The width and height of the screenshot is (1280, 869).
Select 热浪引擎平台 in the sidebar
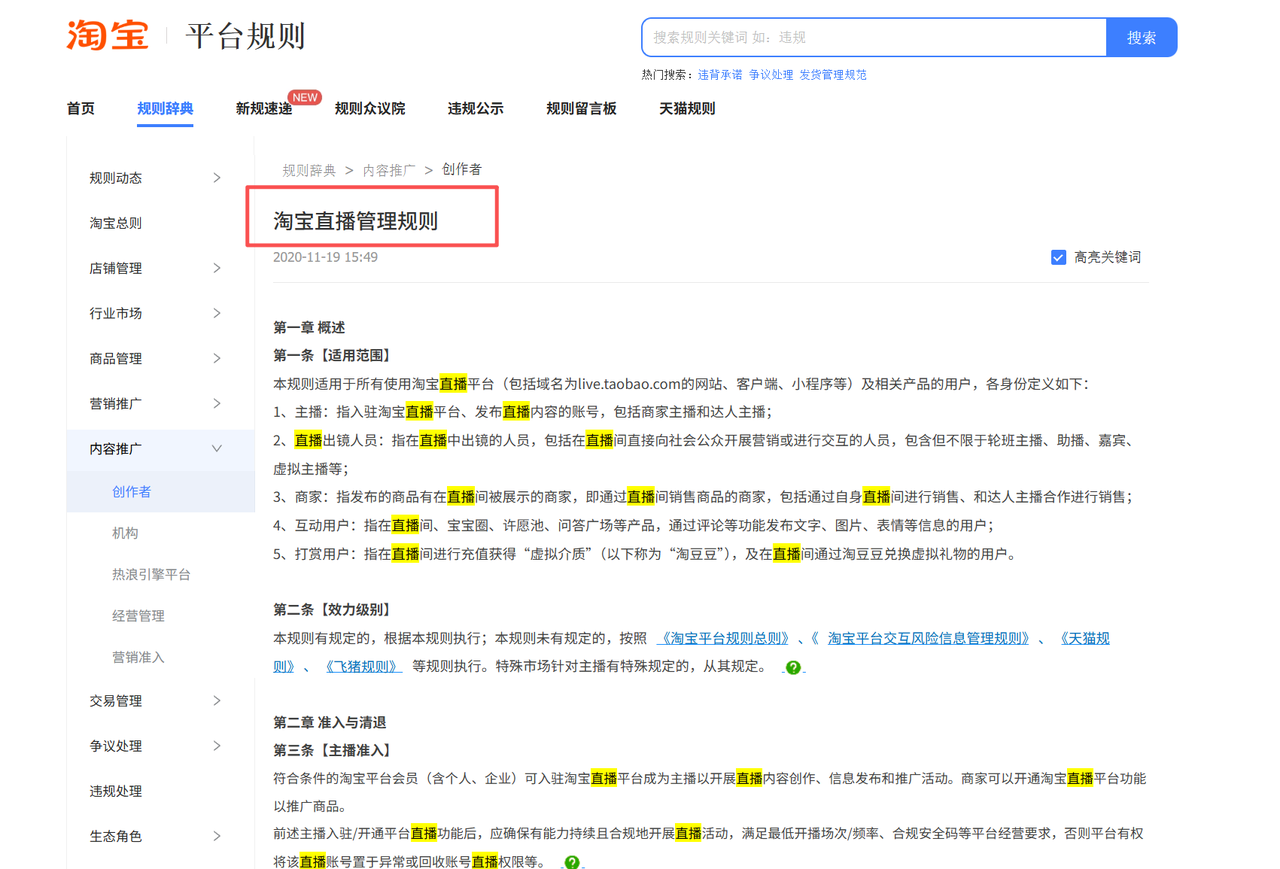[151, 574]
